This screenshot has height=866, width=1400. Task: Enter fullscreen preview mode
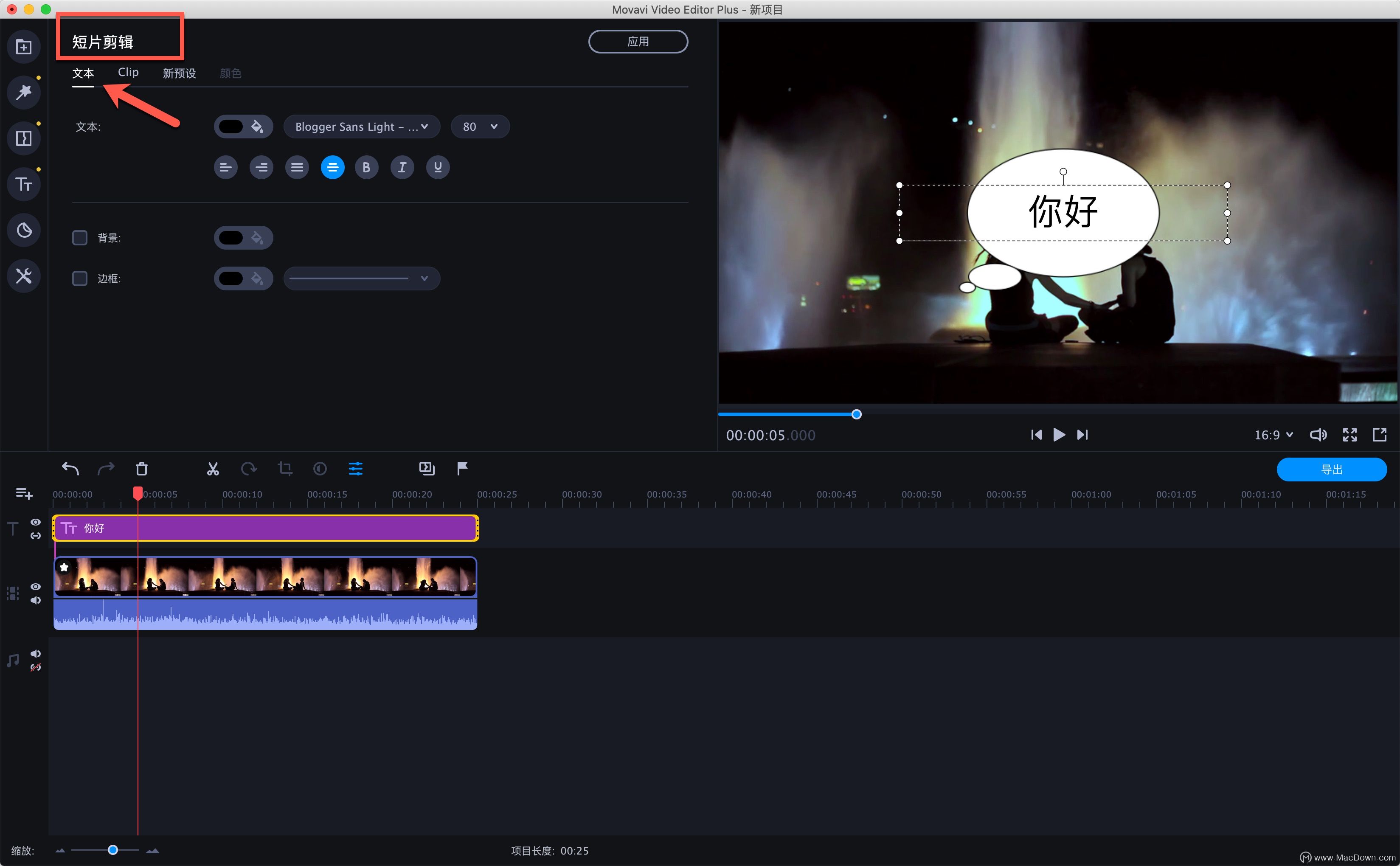pos(1349,435)
